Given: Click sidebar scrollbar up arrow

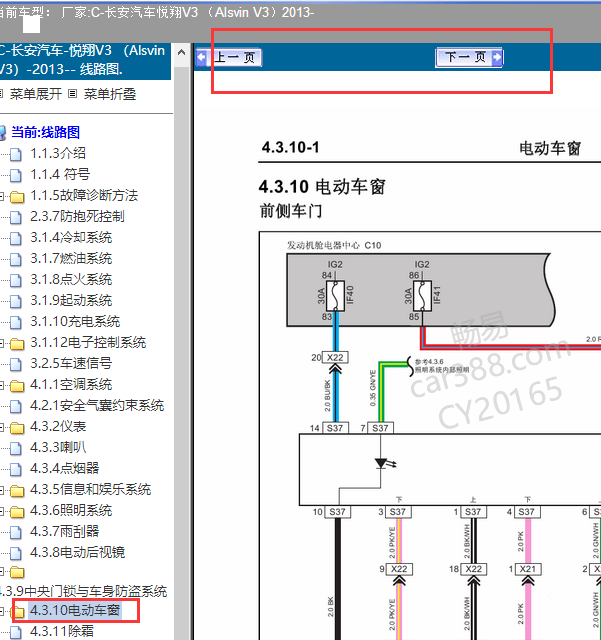Looking at the screenshot, I should pos(182,53).
